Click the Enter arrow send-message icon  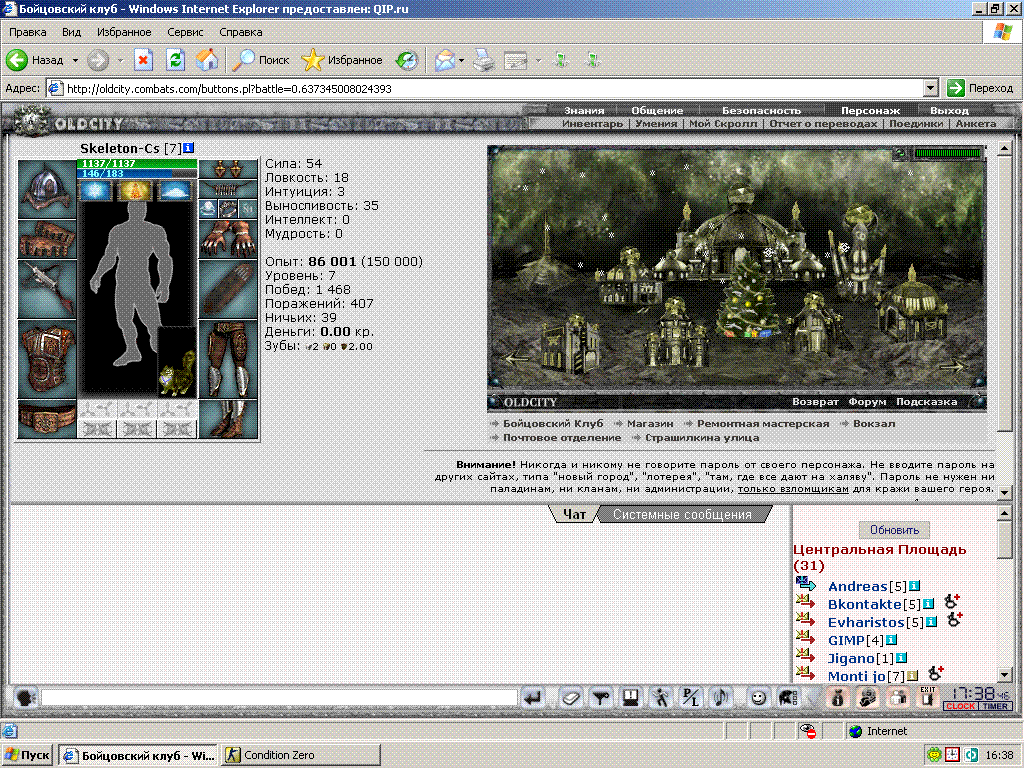(x=534, y=698)
